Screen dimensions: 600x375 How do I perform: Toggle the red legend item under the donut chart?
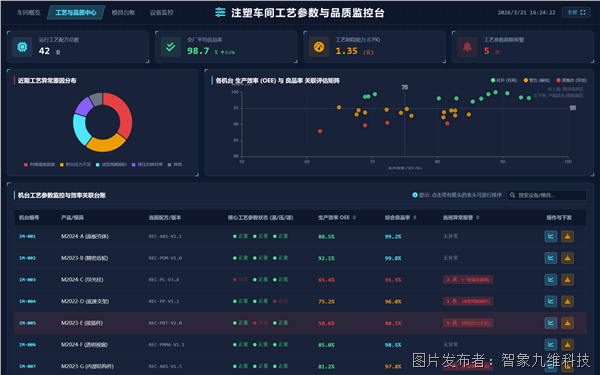tap(40, 165)
